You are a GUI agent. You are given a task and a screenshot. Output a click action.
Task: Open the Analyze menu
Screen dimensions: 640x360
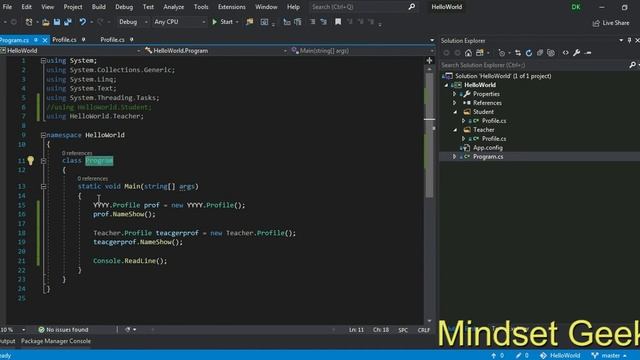click(173, 7)
